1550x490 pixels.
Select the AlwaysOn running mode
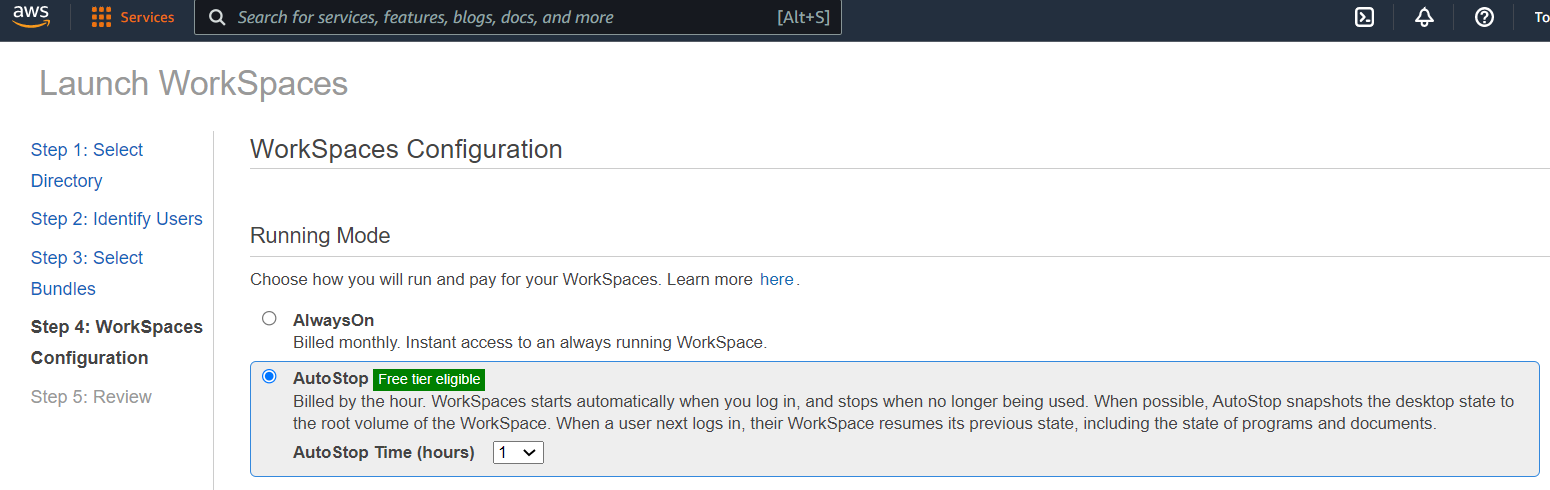pos(269,319)
